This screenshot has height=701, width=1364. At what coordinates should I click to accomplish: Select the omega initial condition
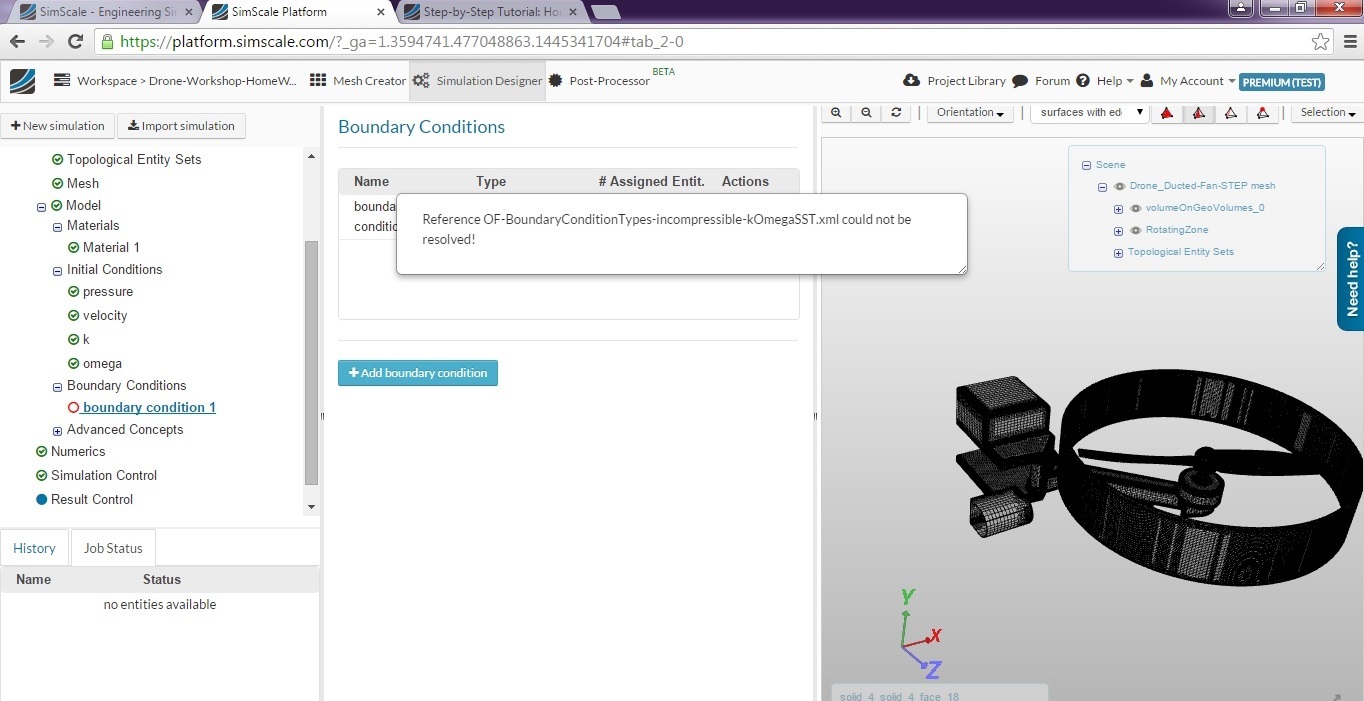102,364
